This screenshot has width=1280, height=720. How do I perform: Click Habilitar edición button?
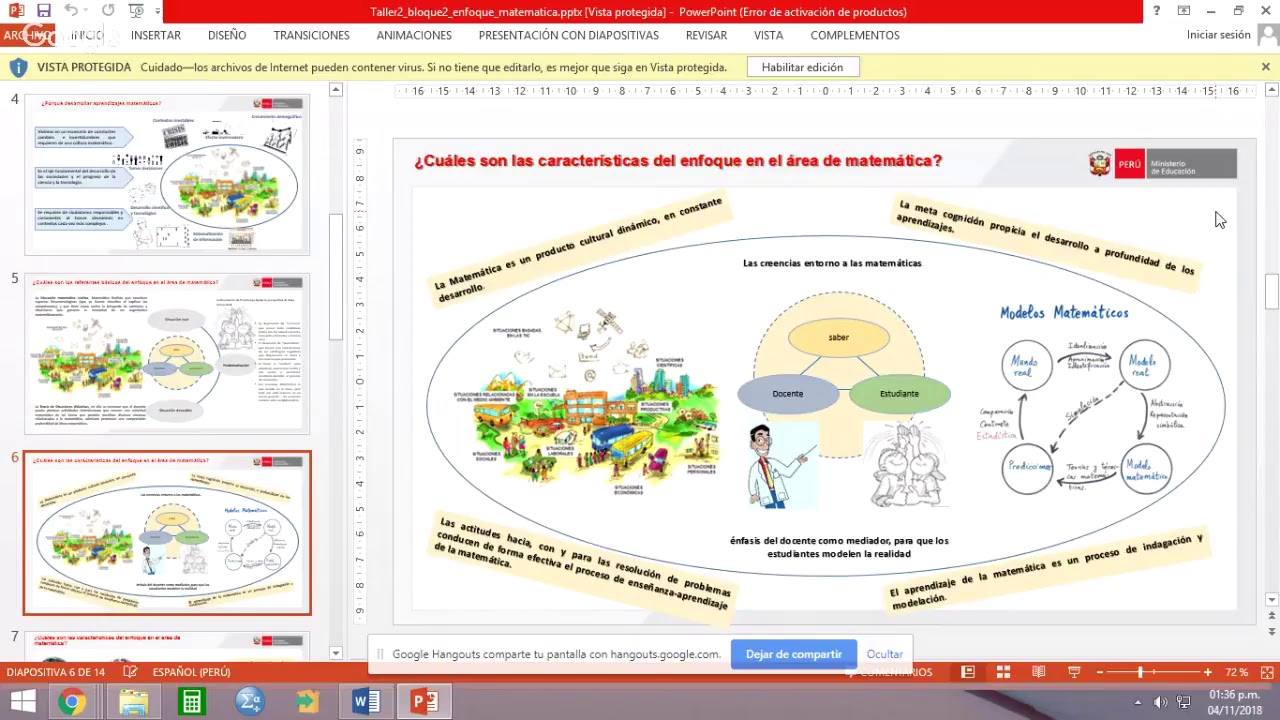click(x=802, y=67)
